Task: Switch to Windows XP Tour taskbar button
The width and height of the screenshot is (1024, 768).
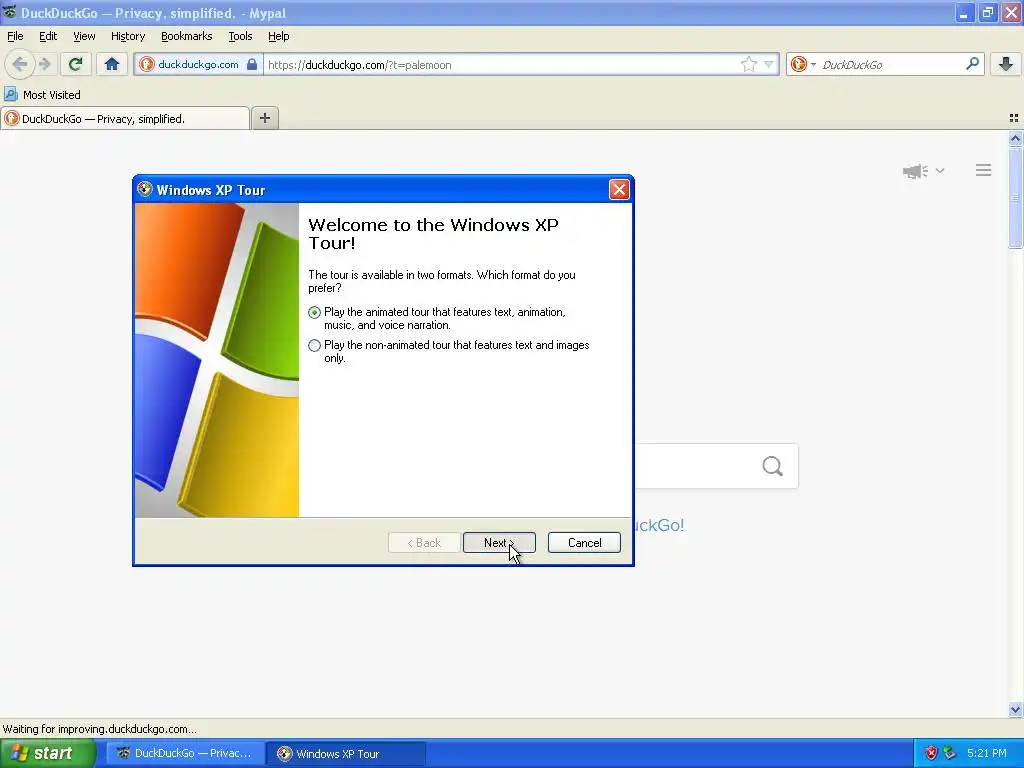Action: (x=347, y=753)
